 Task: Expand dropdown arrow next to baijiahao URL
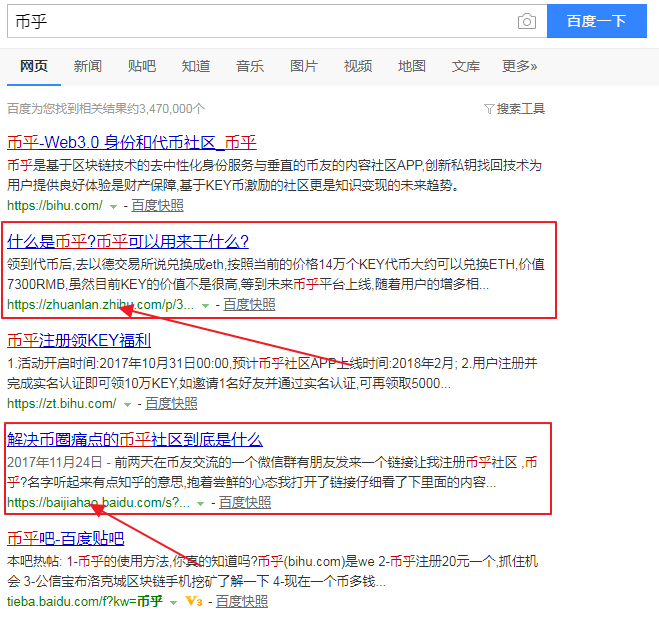[201, 503]
